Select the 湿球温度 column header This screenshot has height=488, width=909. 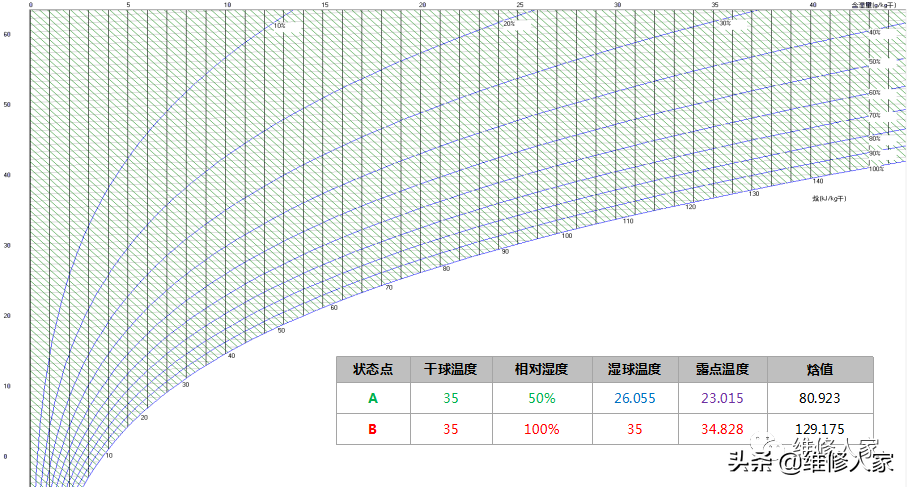click(x=635, y=369)
